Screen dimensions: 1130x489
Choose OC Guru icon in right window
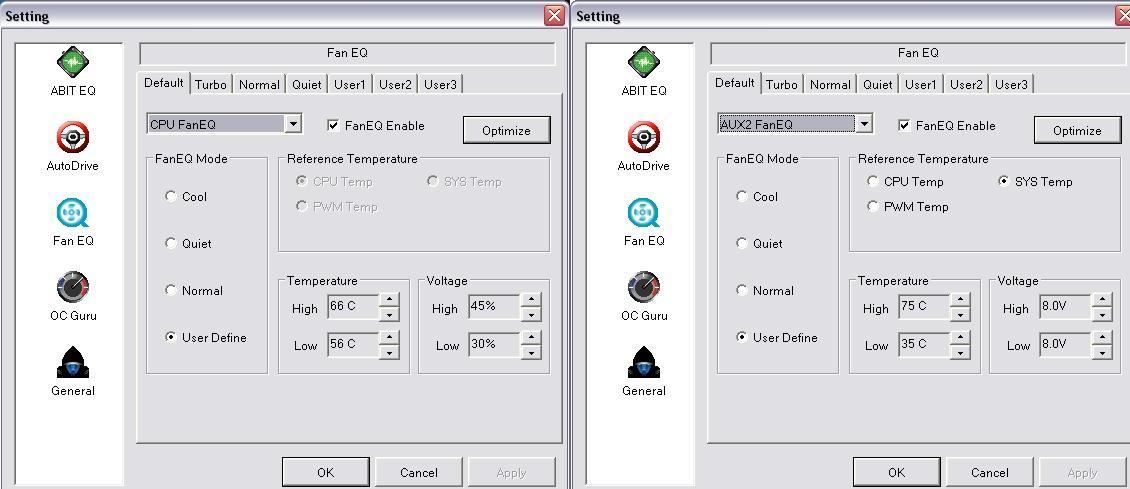coord(644,287)
